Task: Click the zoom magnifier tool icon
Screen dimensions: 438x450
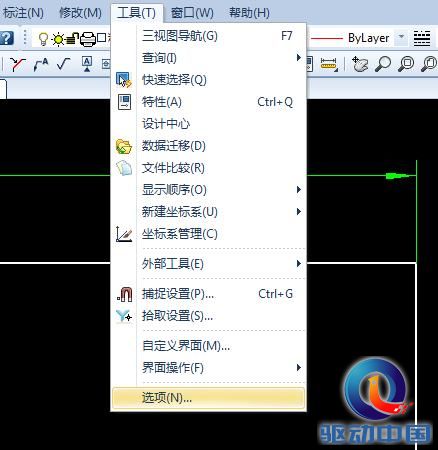Action: (x=383, y=64)
